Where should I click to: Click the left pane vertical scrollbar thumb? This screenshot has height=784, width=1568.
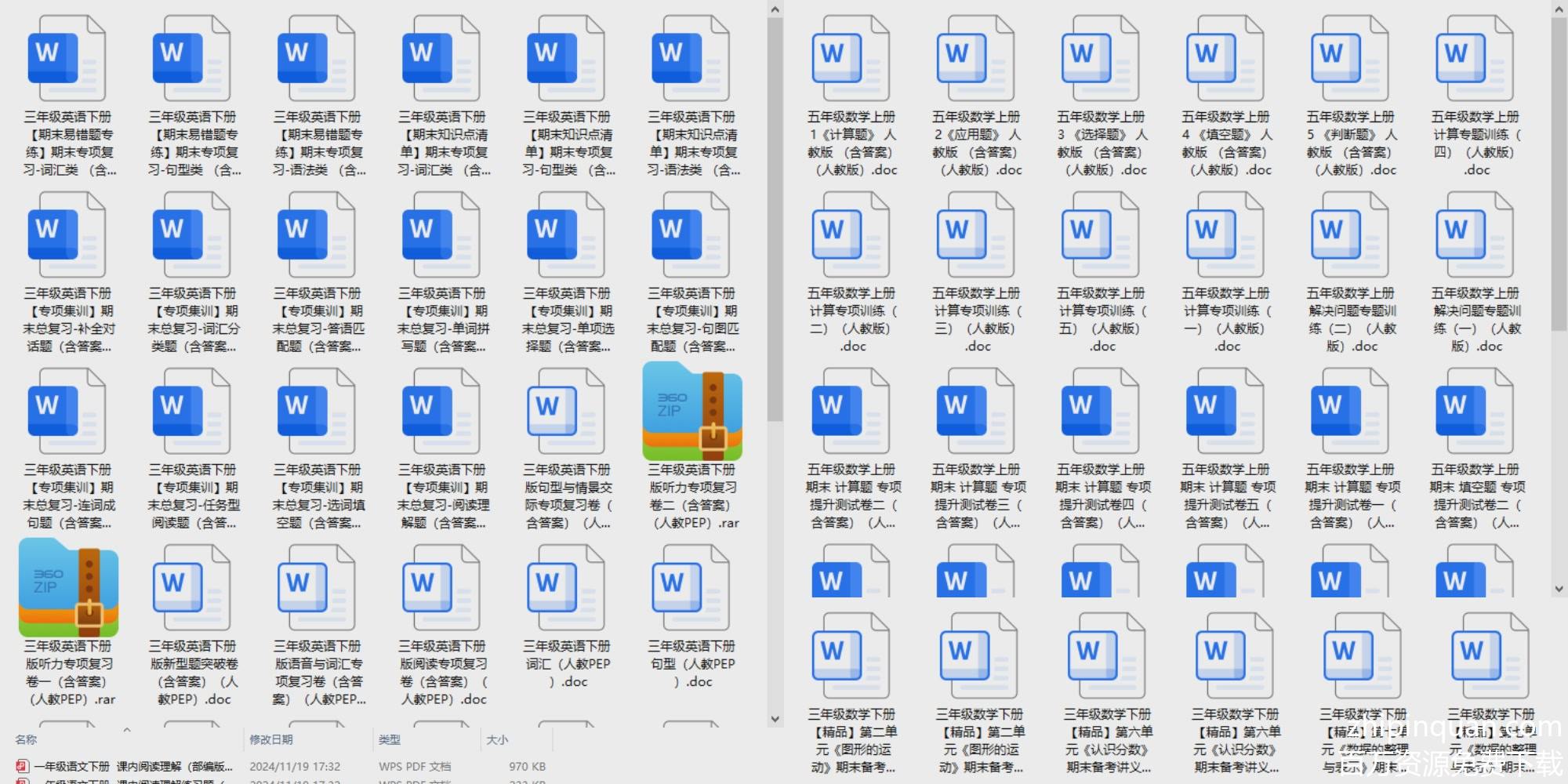(775, 220)
